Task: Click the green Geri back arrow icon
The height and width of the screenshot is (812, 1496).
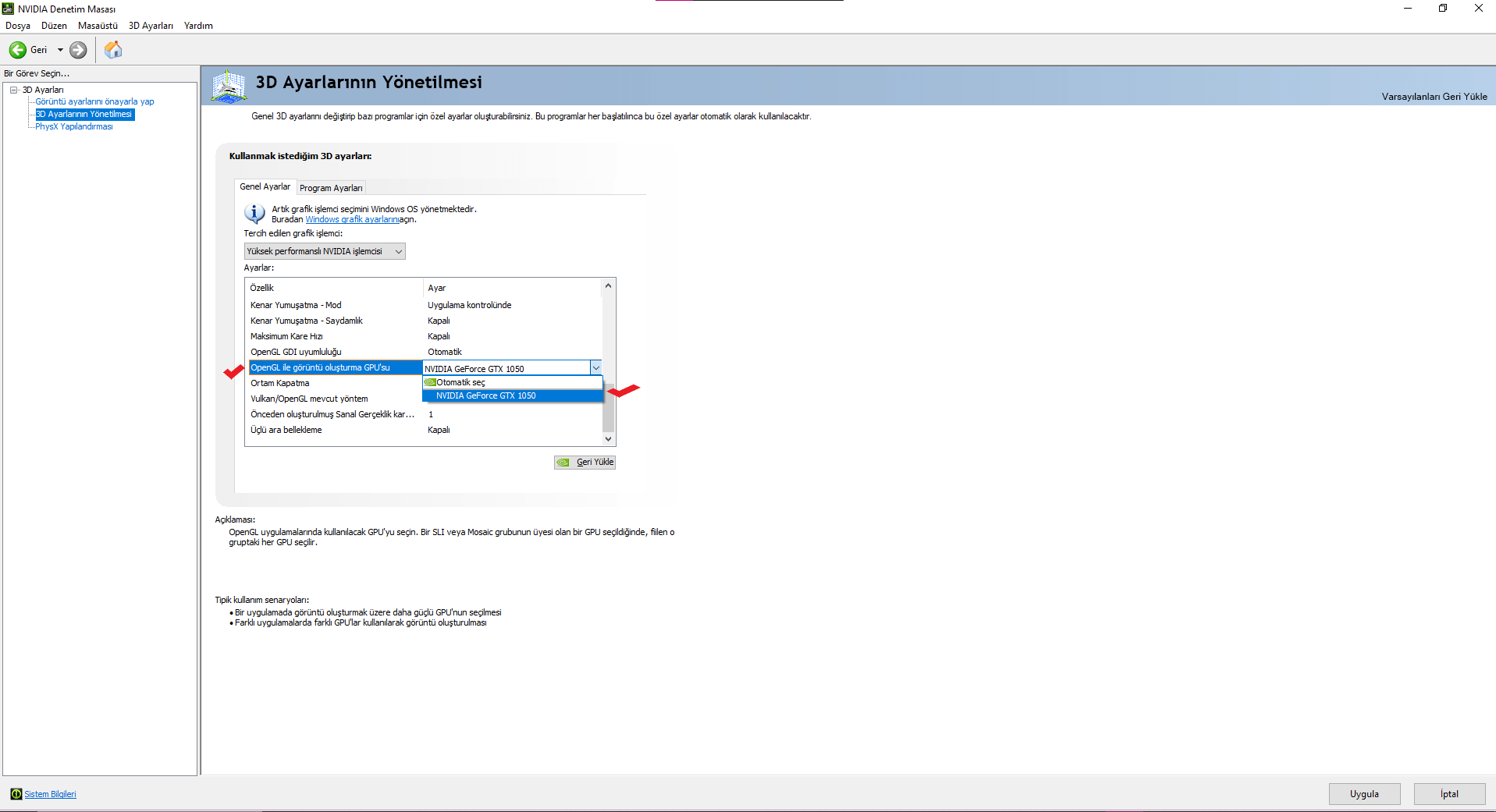Action: point(17,50)
